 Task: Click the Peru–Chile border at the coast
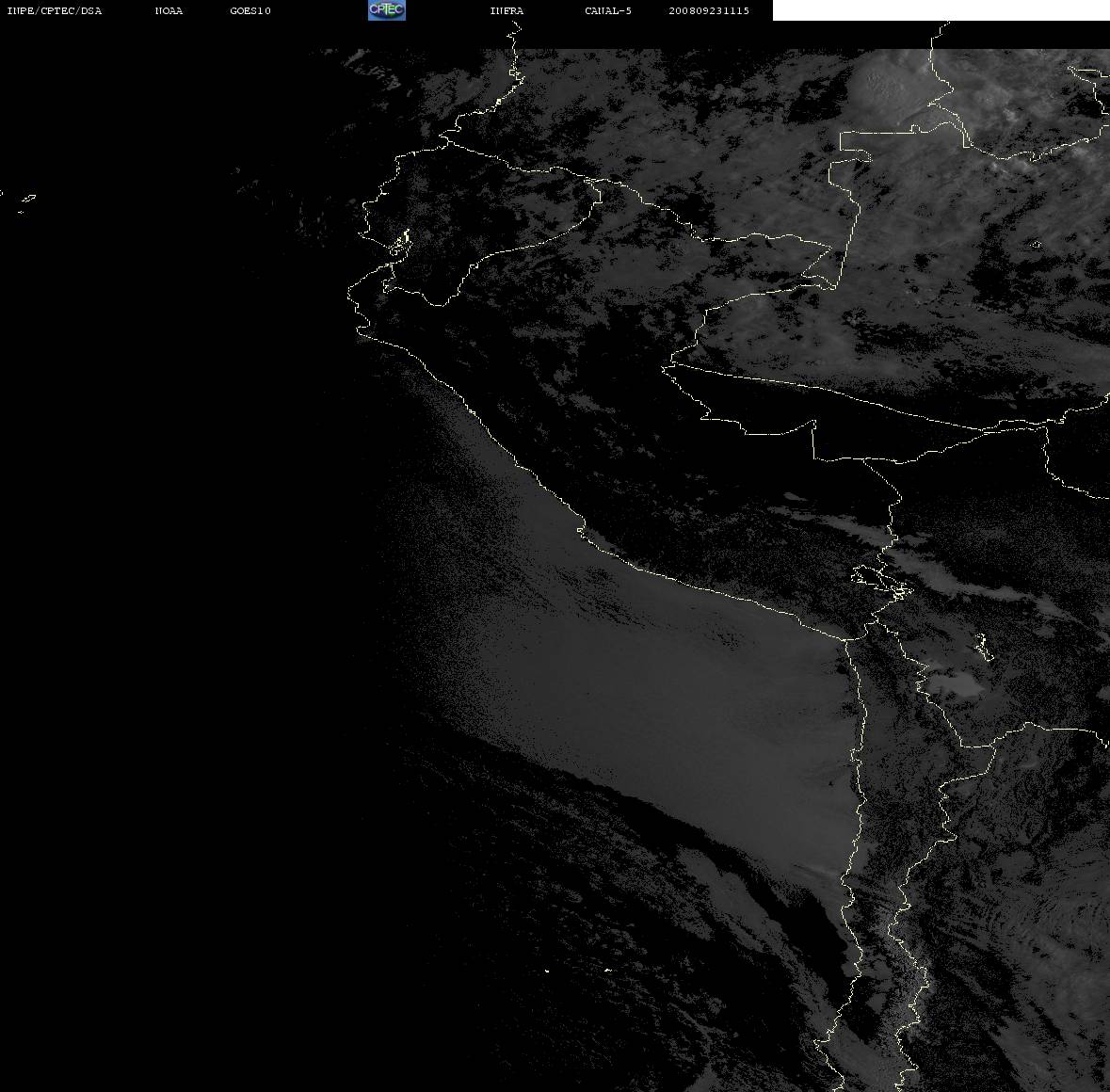(x=846, y=641)
